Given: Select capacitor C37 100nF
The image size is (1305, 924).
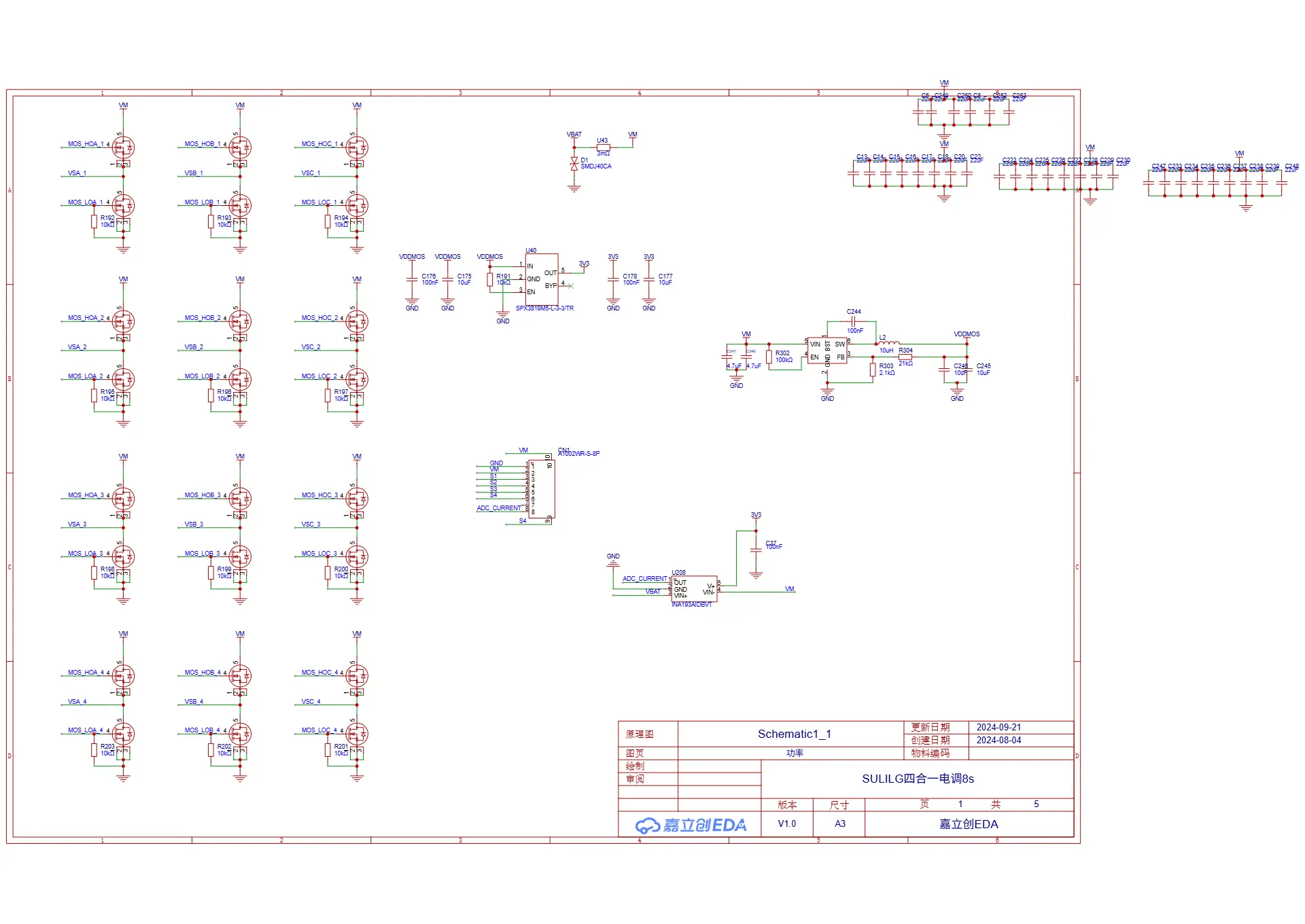Looking at the screenshot, I should (756, 550).
